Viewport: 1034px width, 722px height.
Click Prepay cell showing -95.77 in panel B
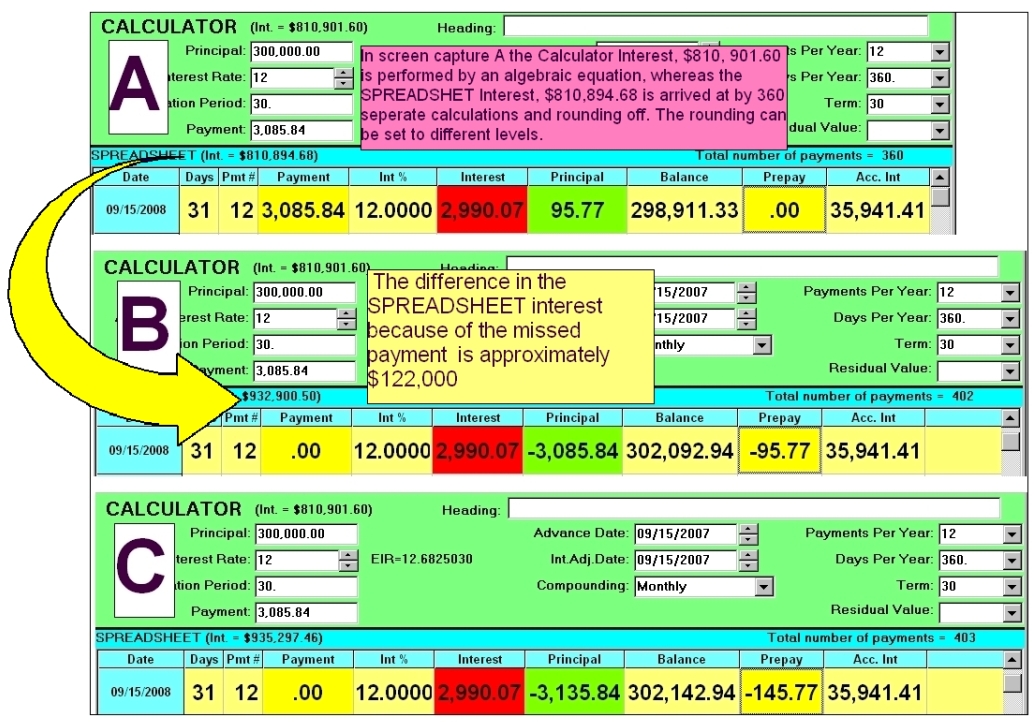[779, 451]
